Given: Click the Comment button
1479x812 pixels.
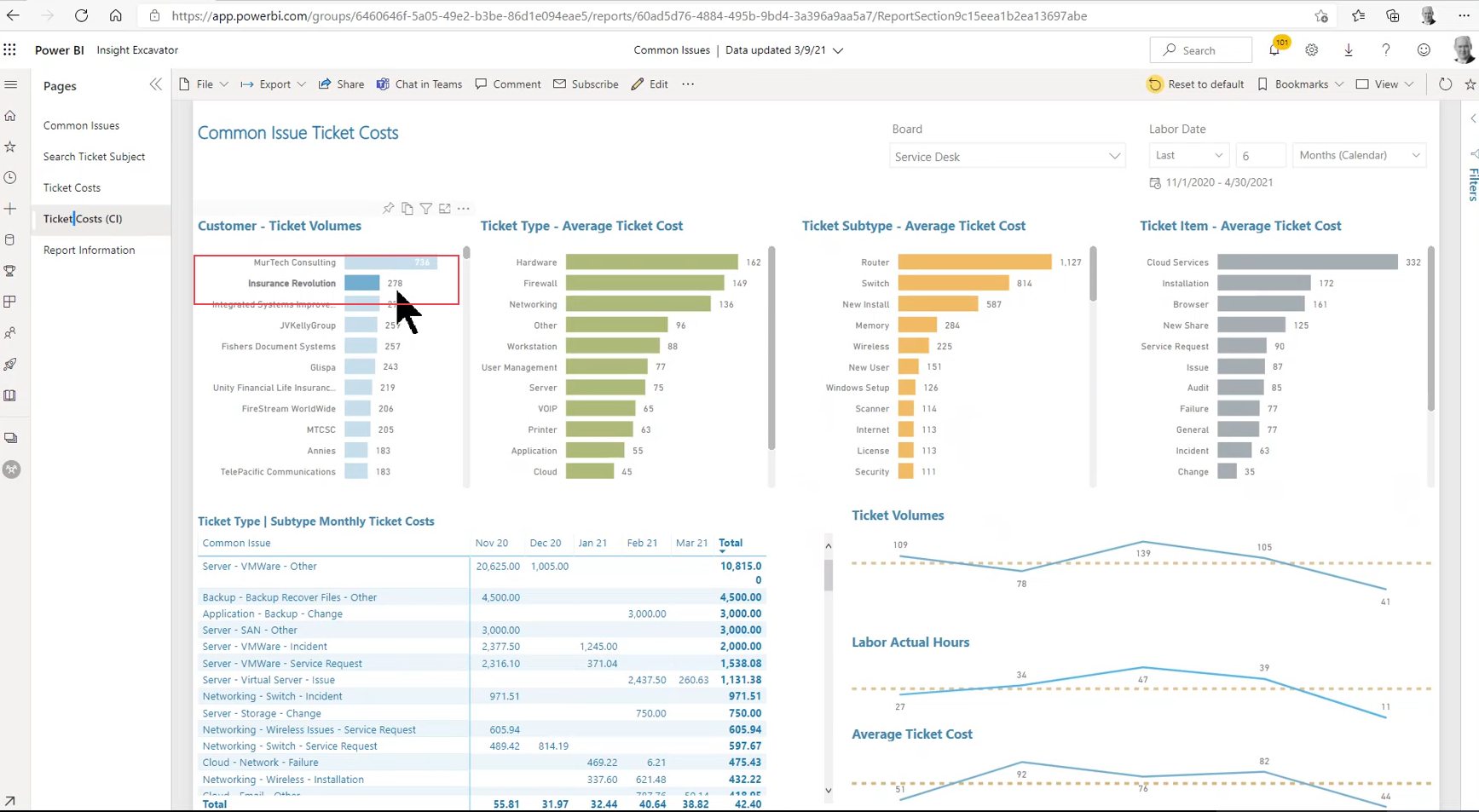Looking at the screenshot, I should 508,84.
